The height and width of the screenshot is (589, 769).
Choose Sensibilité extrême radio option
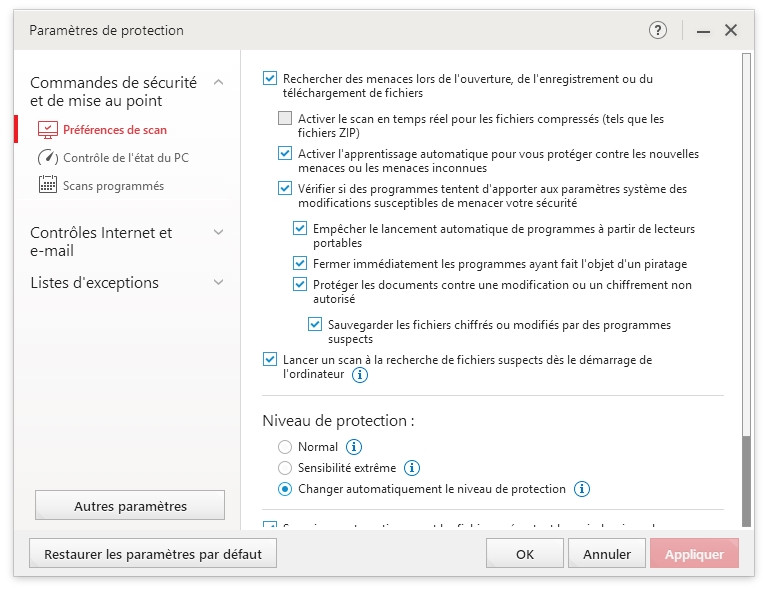(285, 468)
